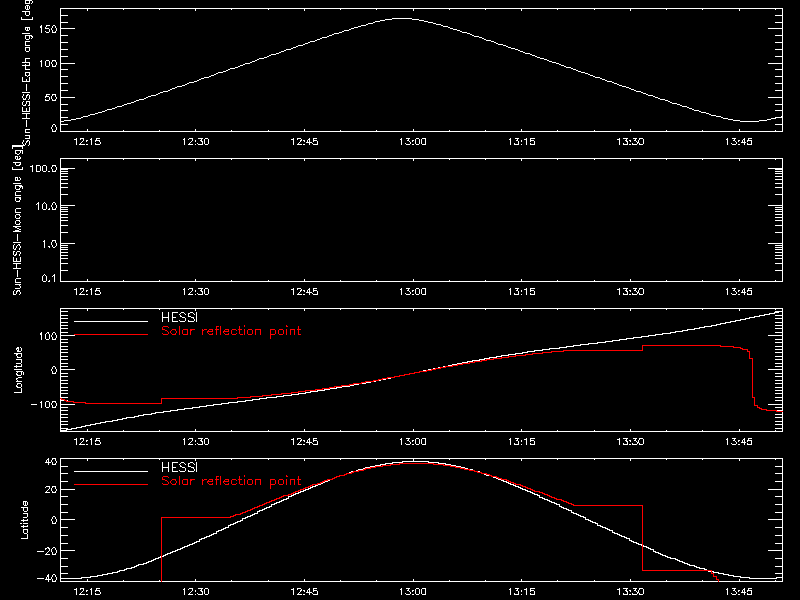Click 13:15 under the Moon angle plot
Screen dimensions: 800x600
click(521, 292)
